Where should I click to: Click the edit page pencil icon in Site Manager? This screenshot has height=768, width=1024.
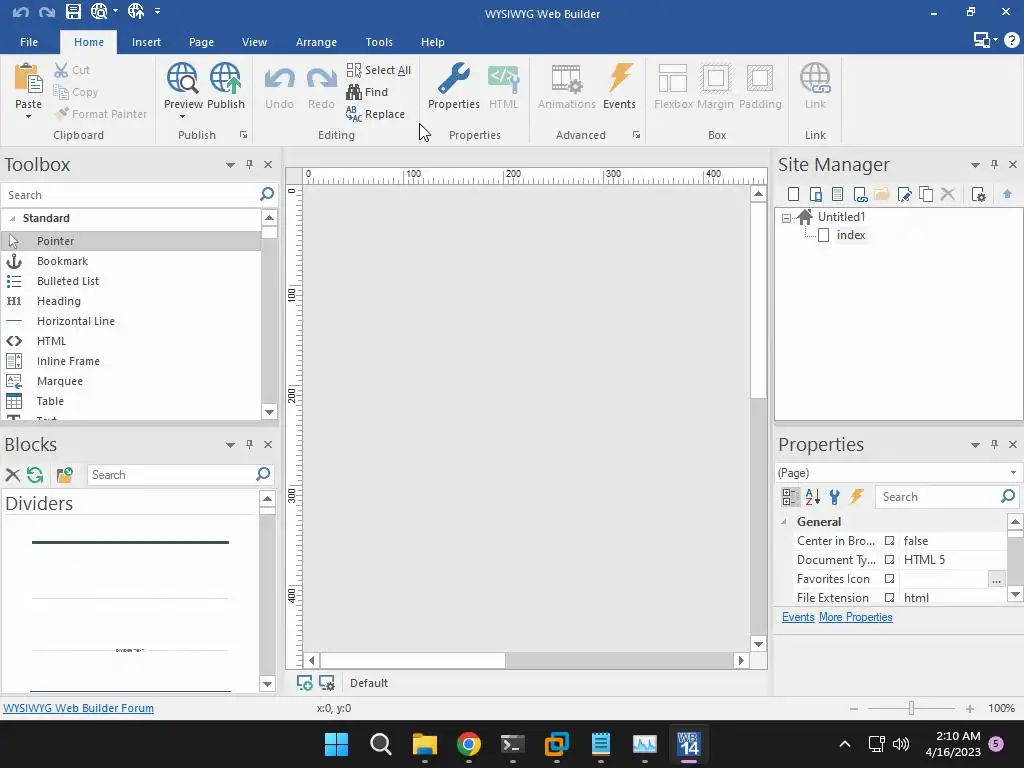coord(904,194)
